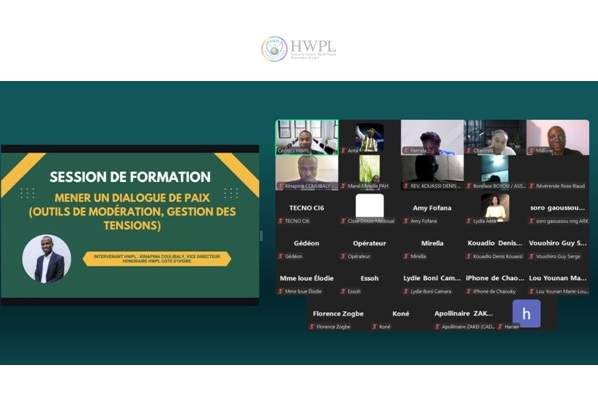
Task: Click the muted mic icon beside Révérende Rose Biaud
Action: 532,186
